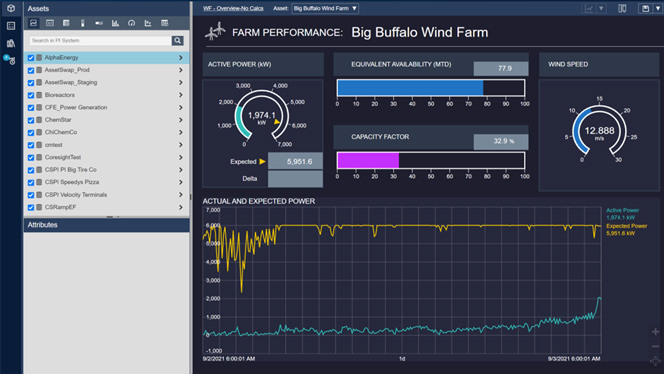Viewport: 664px width, 374px height.
Task: Select the Bar Chart symbol tool
Action: pyautogui.click(x=115, y=23)
